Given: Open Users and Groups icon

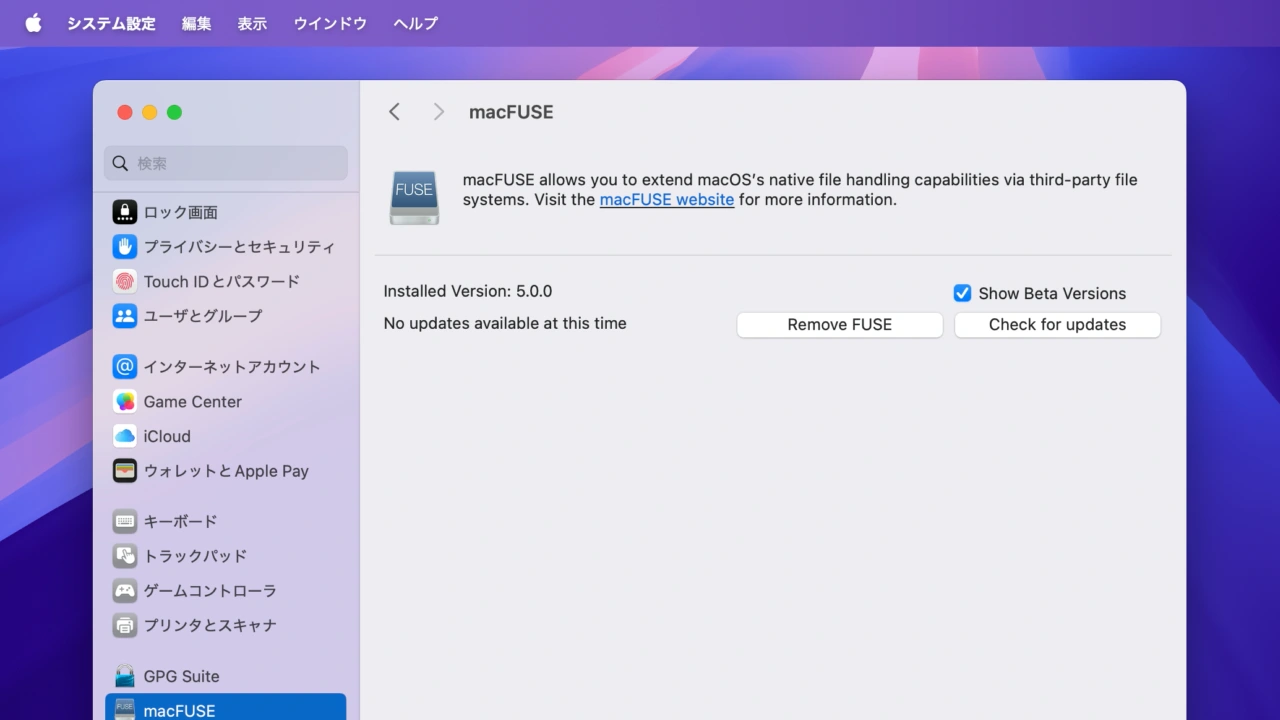Looking at the screenshot, I should tap(125, 316).
